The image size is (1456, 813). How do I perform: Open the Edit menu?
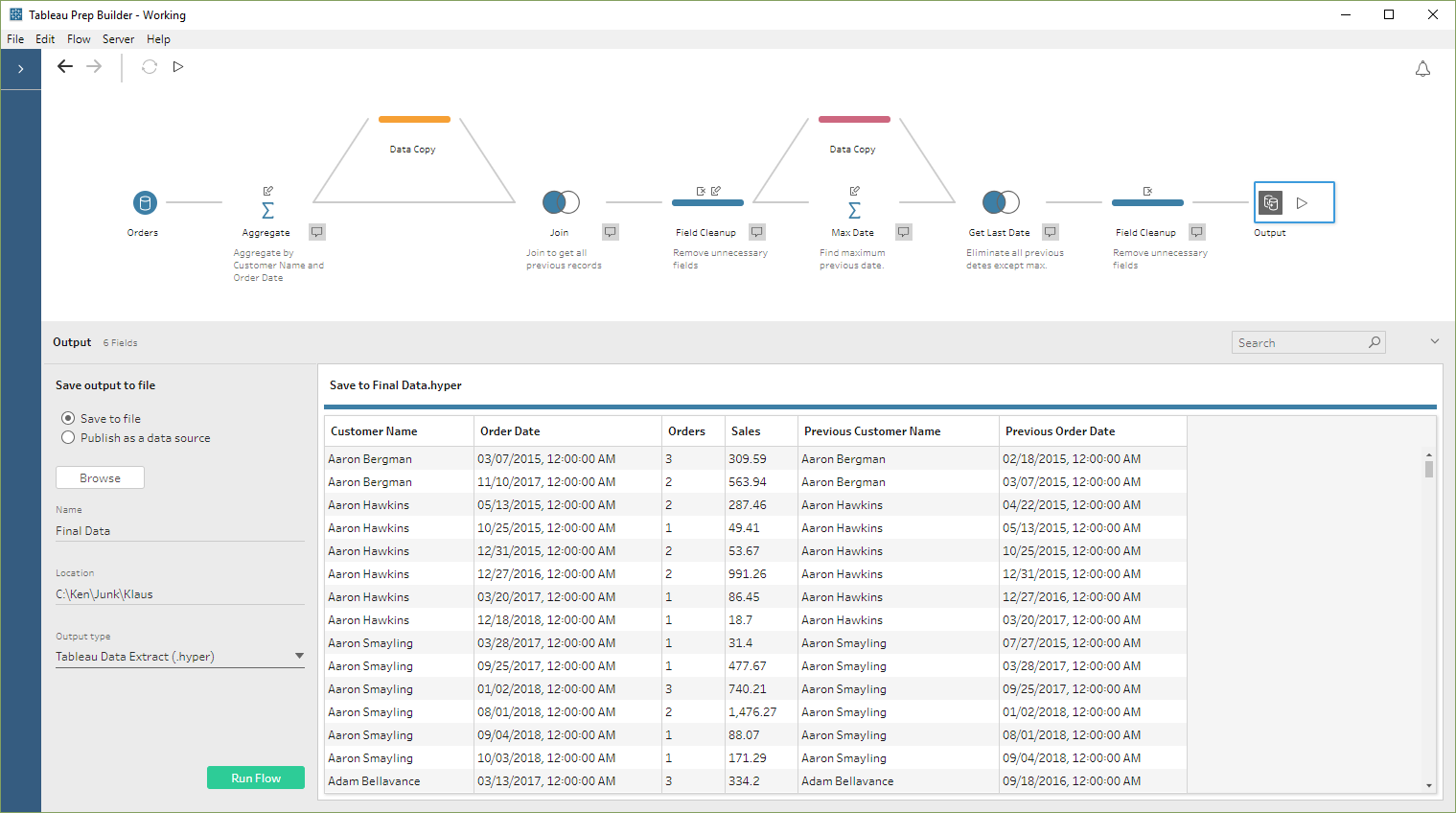45,39
